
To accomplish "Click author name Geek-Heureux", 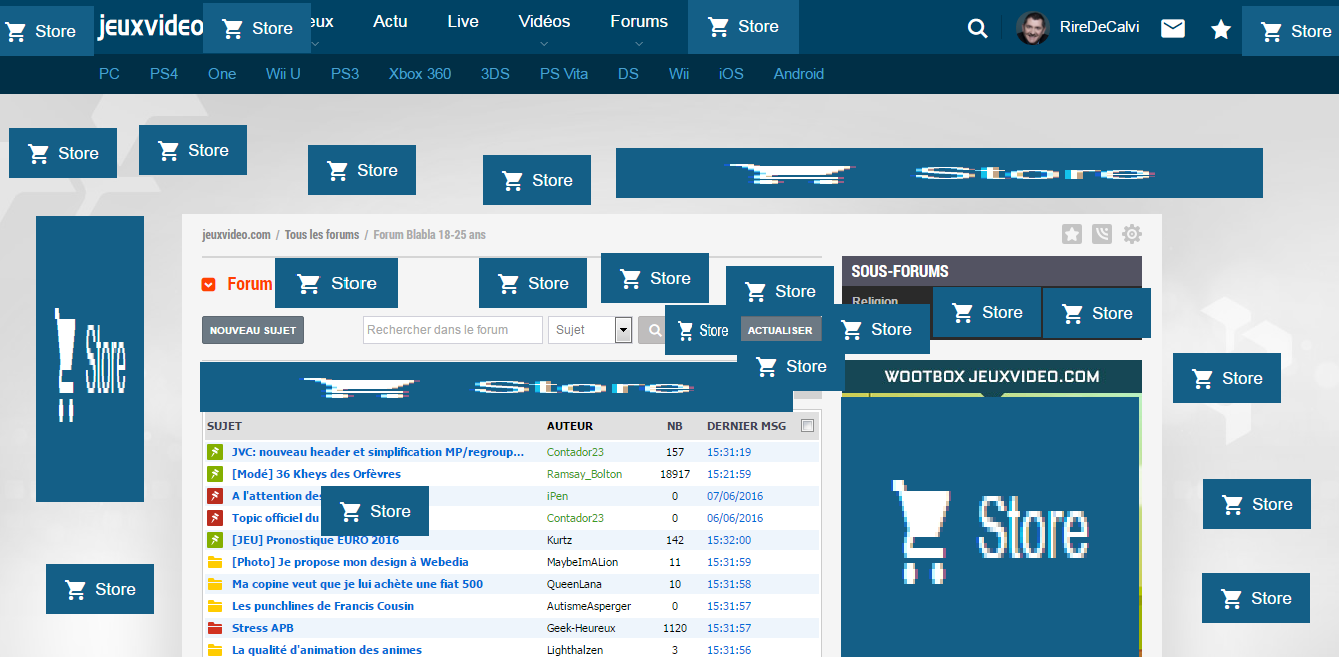I will point(581,628).
